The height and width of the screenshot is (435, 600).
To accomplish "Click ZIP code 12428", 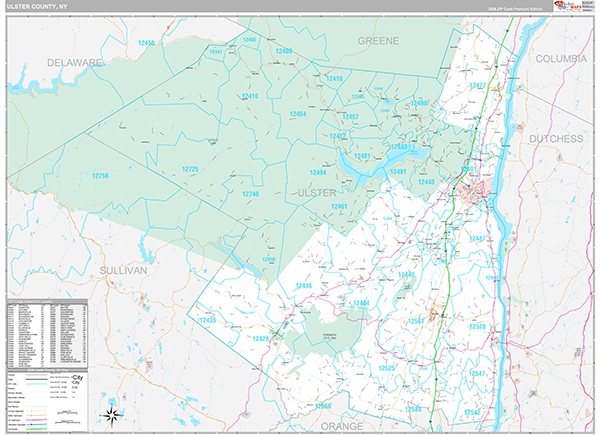I will pos(261,339).
